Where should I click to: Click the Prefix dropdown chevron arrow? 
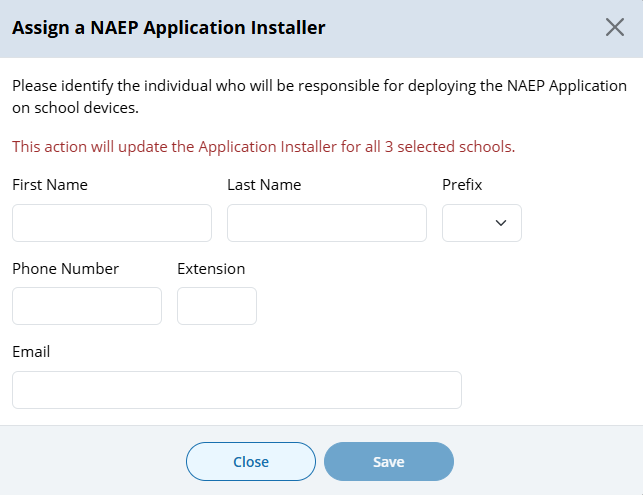[x=501, y=223]
